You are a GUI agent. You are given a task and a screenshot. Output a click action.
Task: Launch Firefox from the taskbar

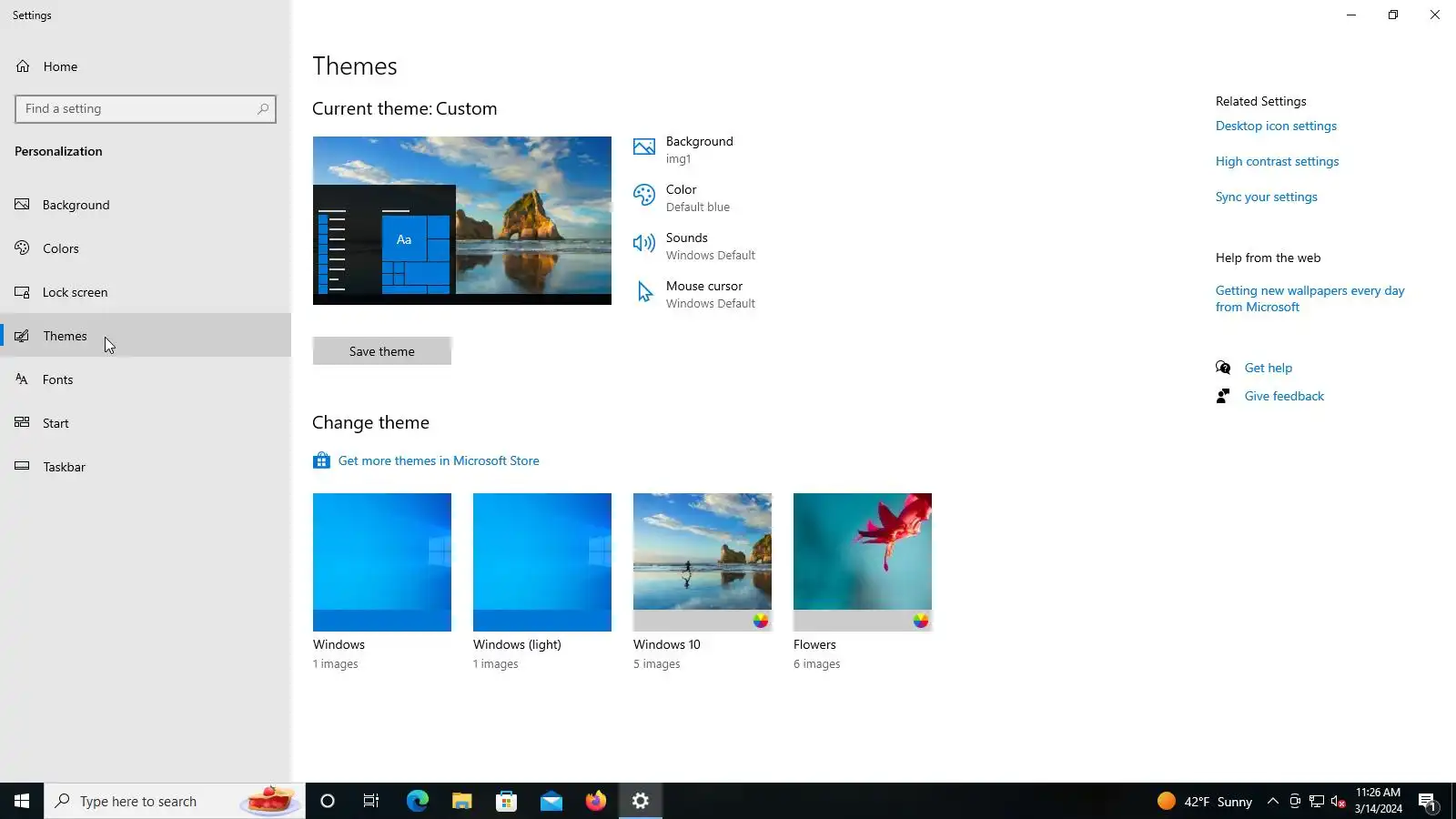[x=595, y=801]
